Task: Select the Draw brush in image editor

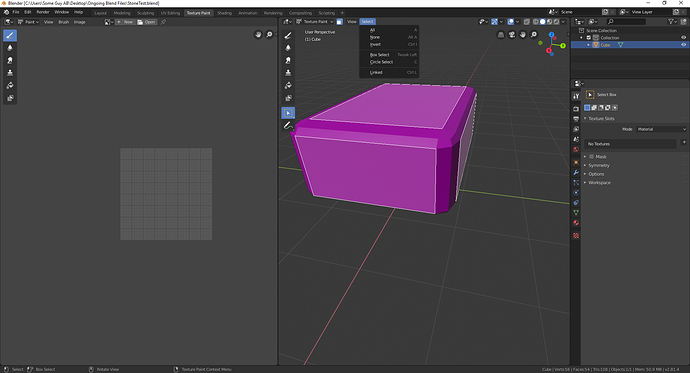Action: [x=10, y=35]
